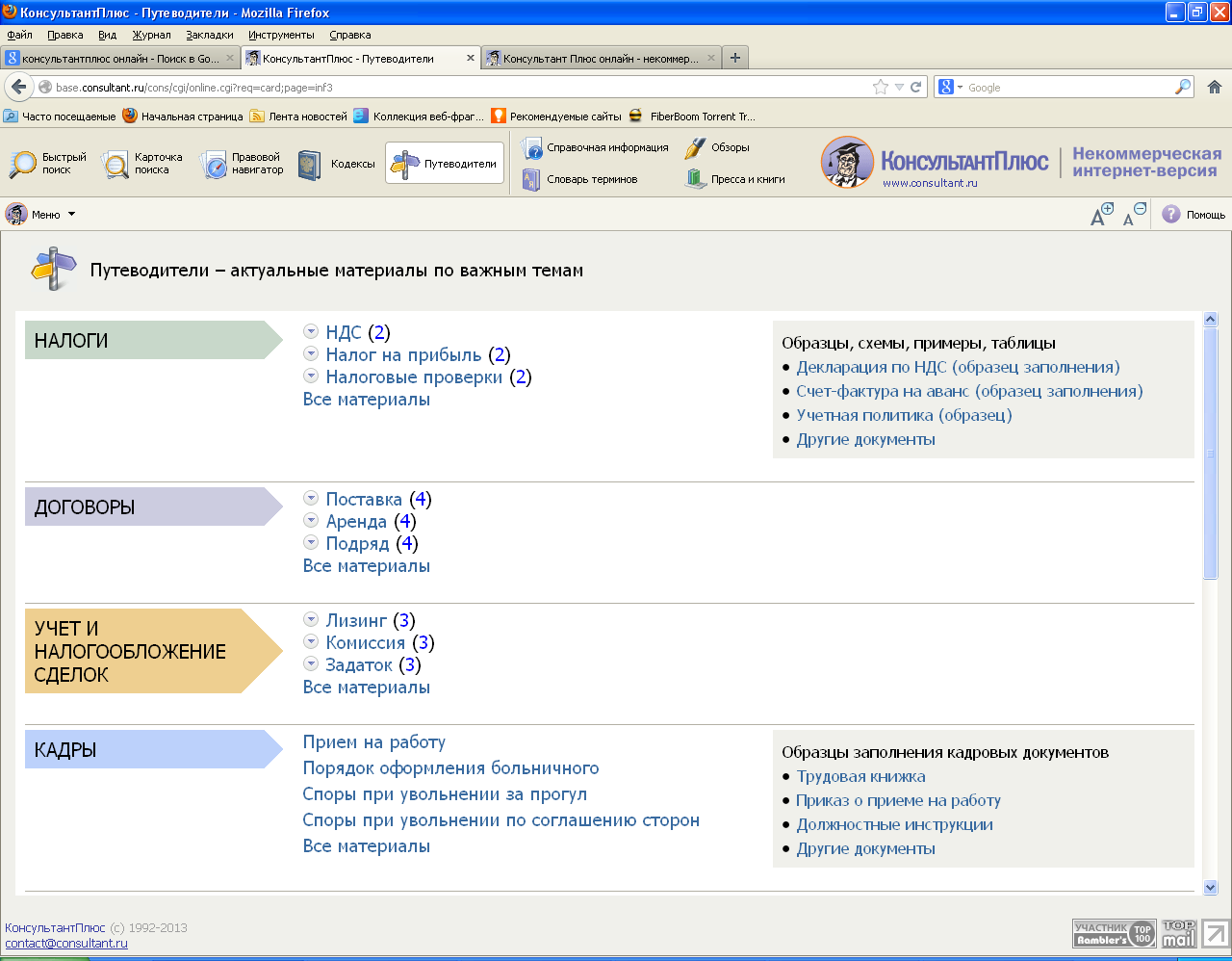The height and width of the screenshot is (961, 1232).
Task: Expand the Поставка item
Action: point(311,498)
